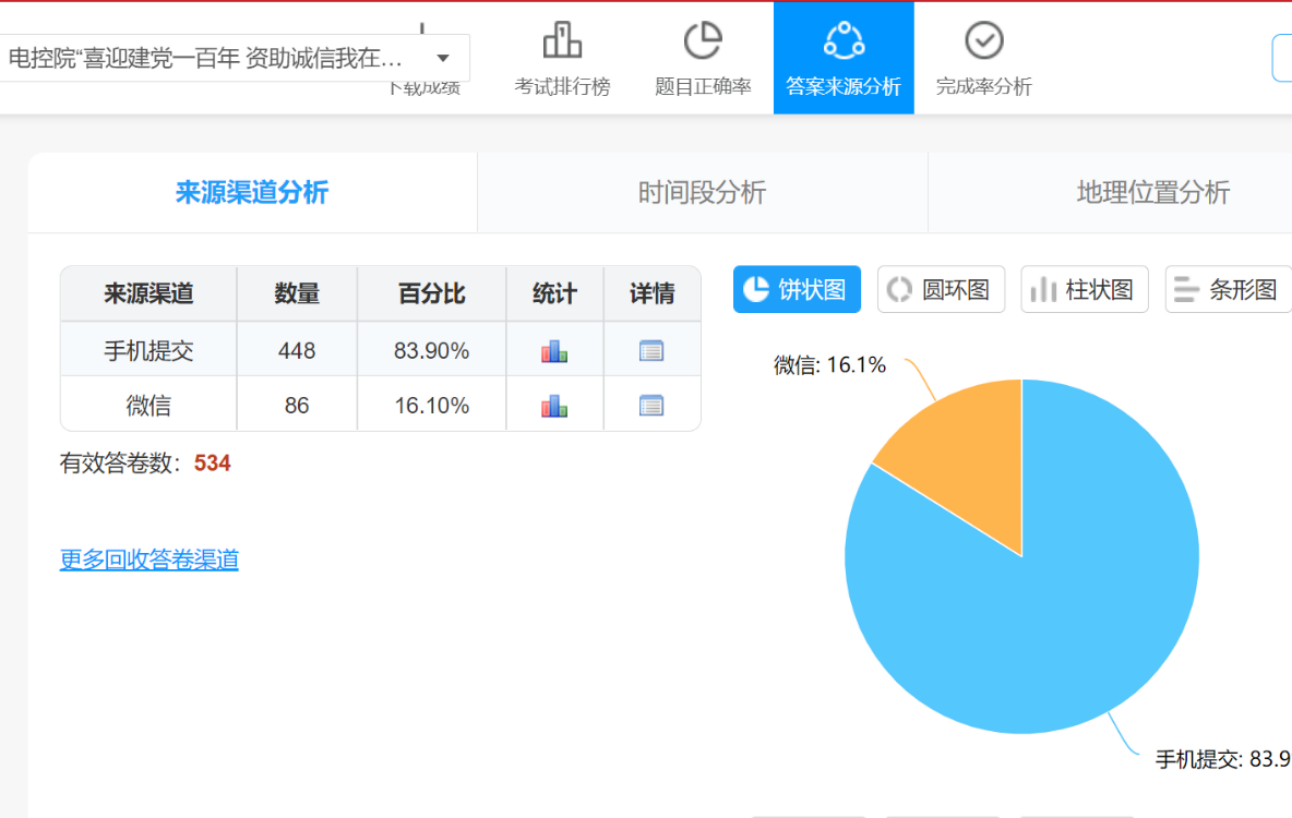Click 完成率分析 checkmark icon
1292x818 pixels.
pos(983,41)
